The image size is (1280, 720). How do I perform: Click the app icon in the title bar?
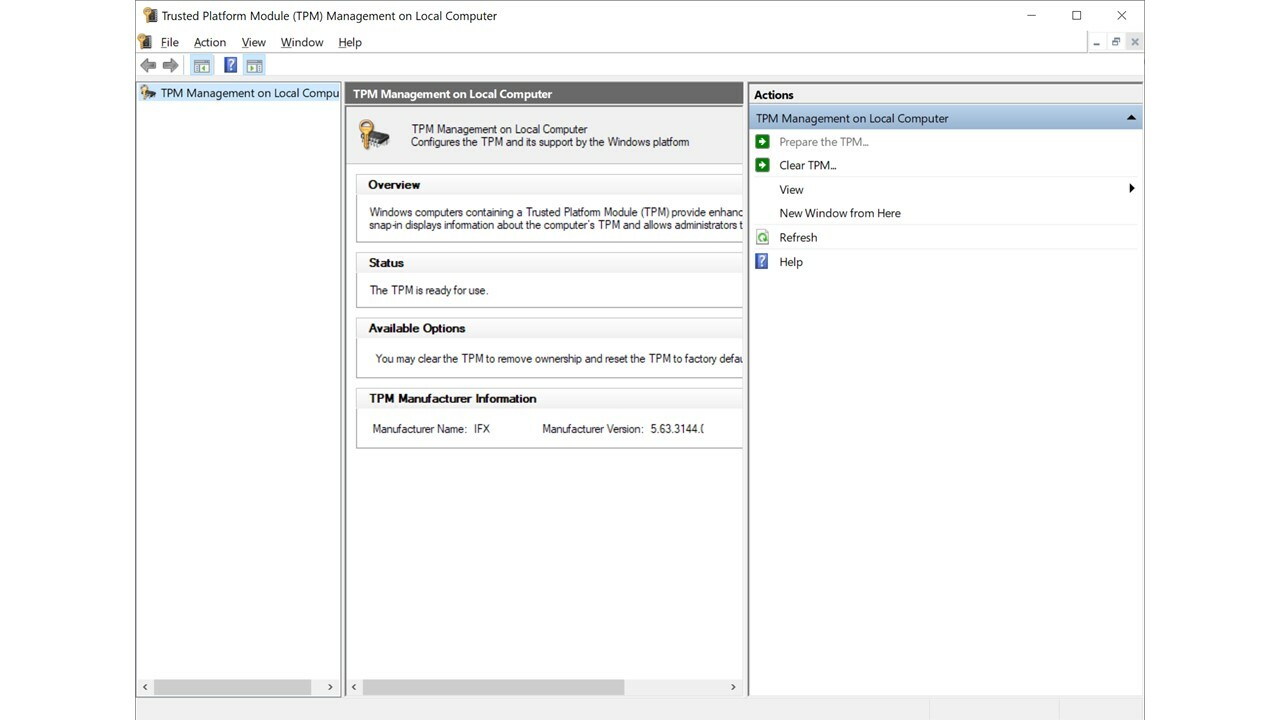[x=150, y=15]
